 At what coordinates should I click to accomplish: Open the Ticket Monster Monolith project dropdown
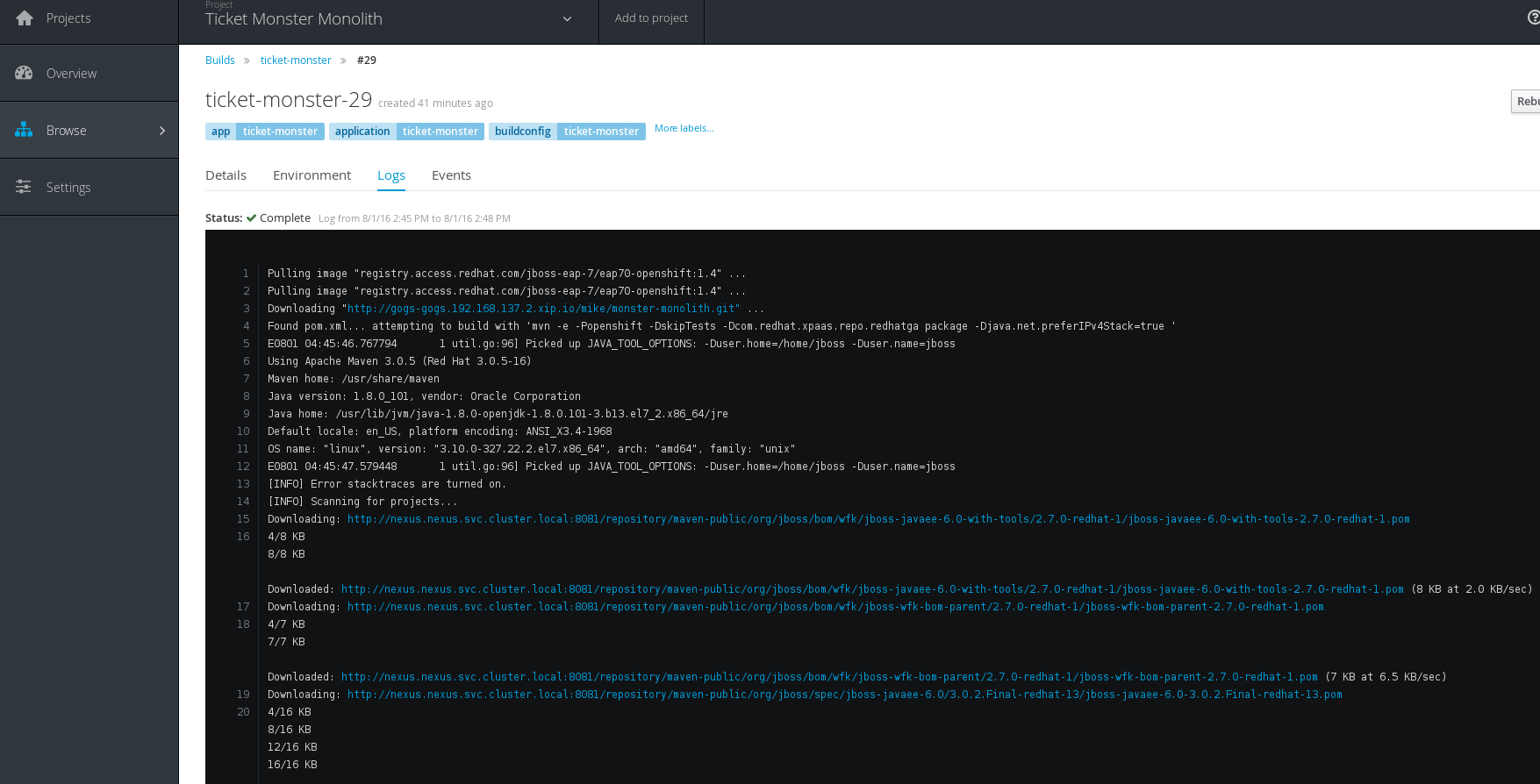(x=567, y=19)
